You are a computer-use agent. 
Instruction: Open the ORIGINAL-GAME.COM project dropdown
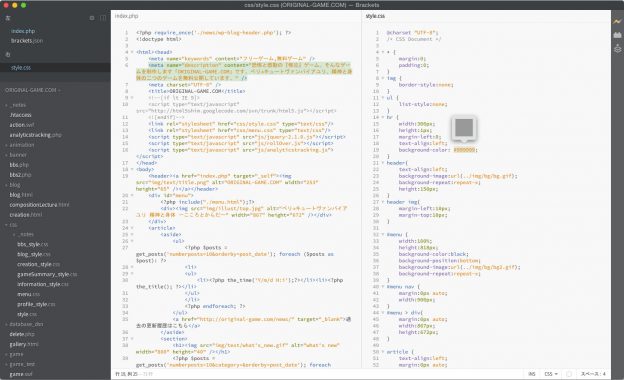coord(33,90)
